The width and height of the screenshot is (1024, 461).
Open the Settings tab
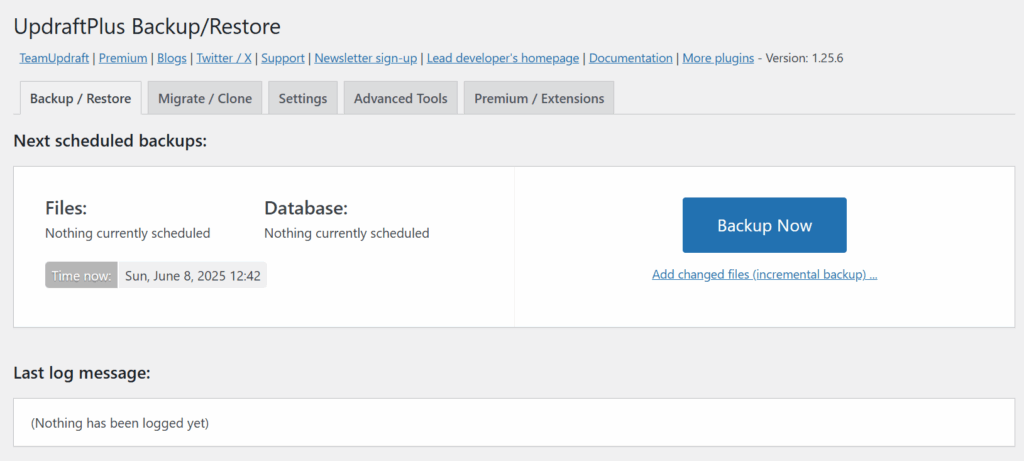303,99
